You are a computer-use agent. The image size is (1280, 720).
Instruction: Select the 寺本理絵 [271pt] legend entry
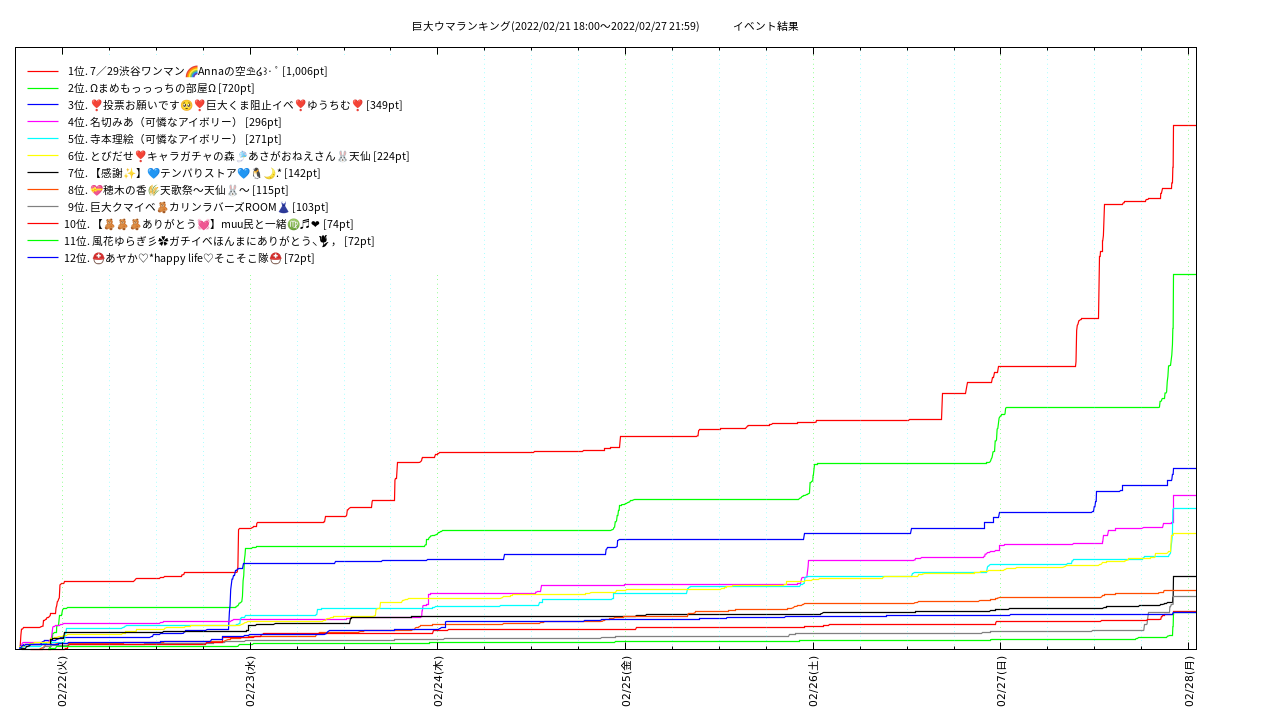point(174,139)
